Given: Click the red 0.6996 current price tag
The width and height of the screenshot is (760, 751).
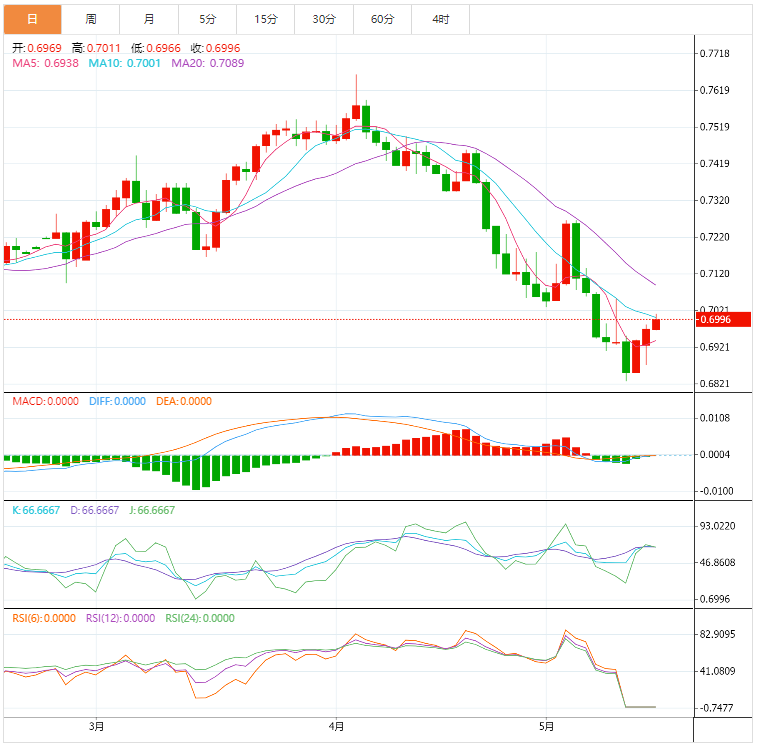Looking at the screenshot, I should click(716, 320).
